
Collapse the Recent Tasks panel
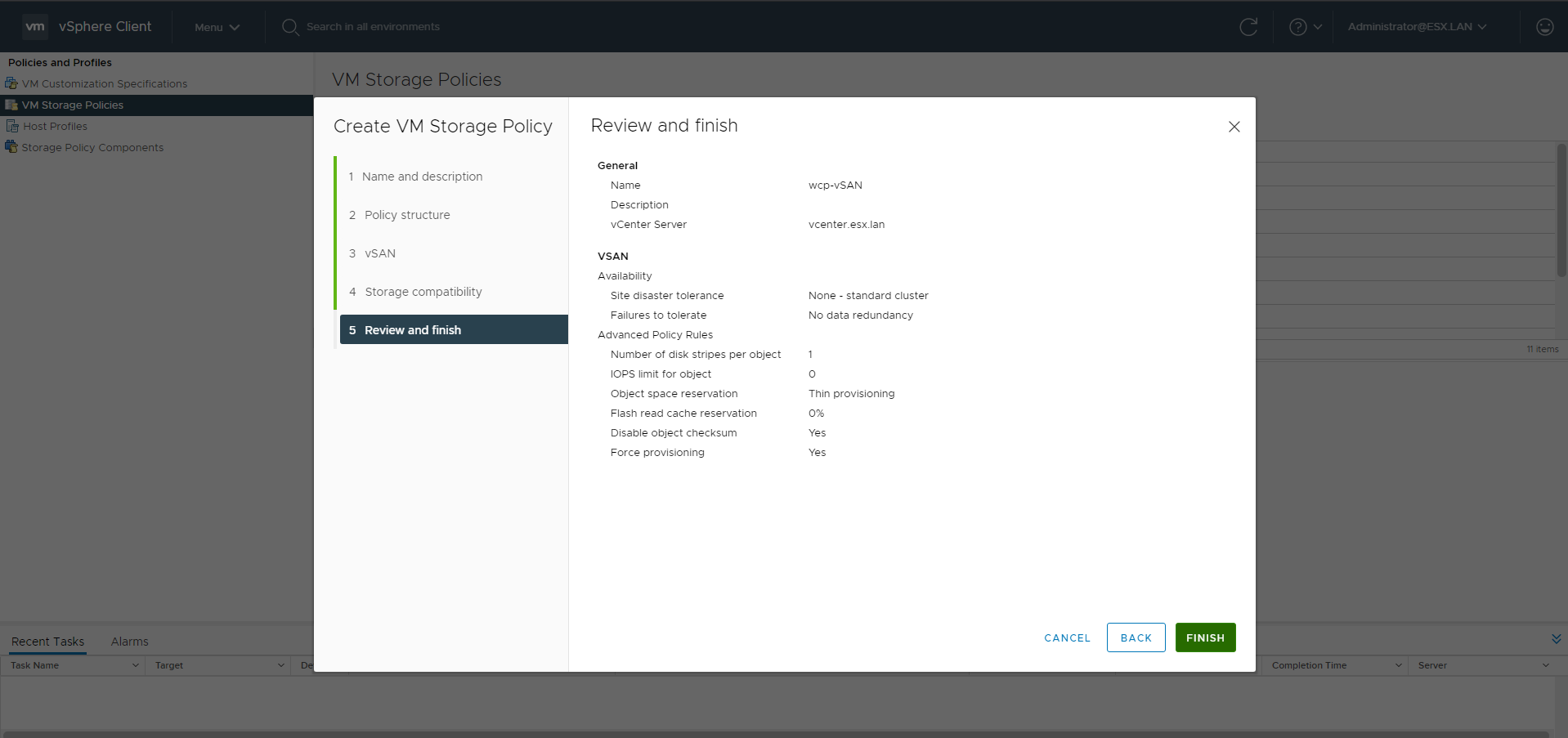coord(1556,639)
